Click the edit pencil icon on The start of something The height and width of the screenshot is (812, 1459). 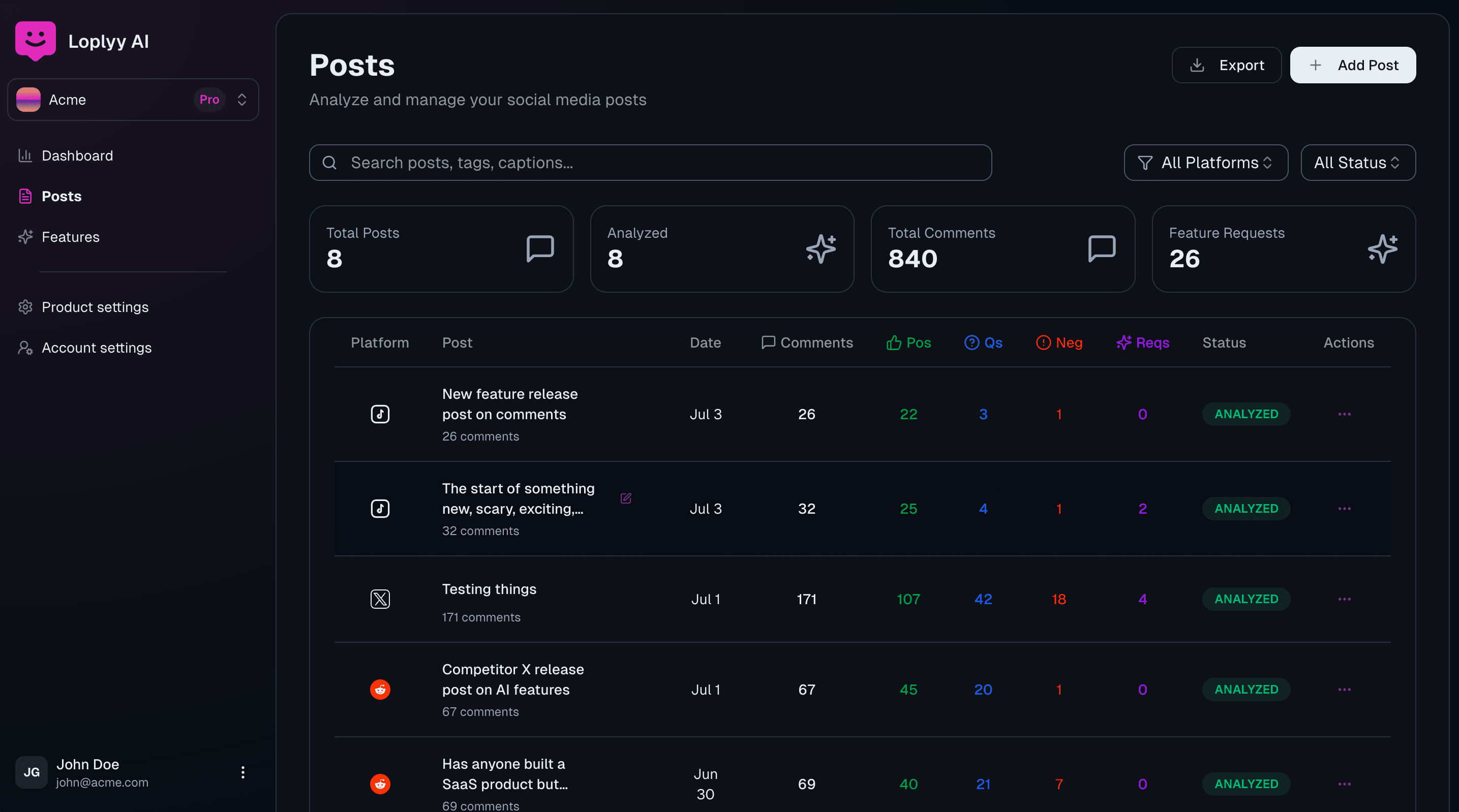626,499
